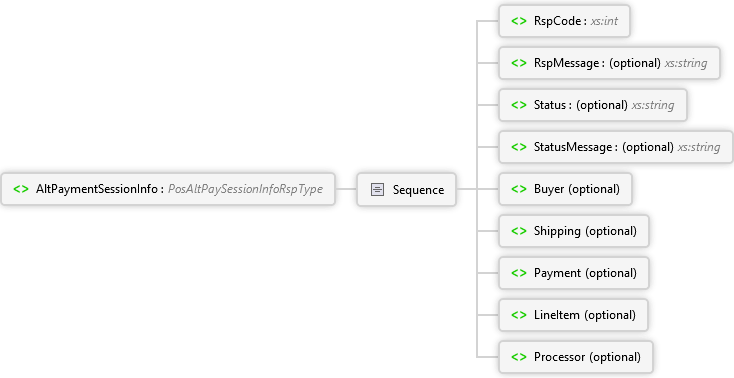Open the PosAltPaySessionInfoRspType type link

[x=245, y=189]
